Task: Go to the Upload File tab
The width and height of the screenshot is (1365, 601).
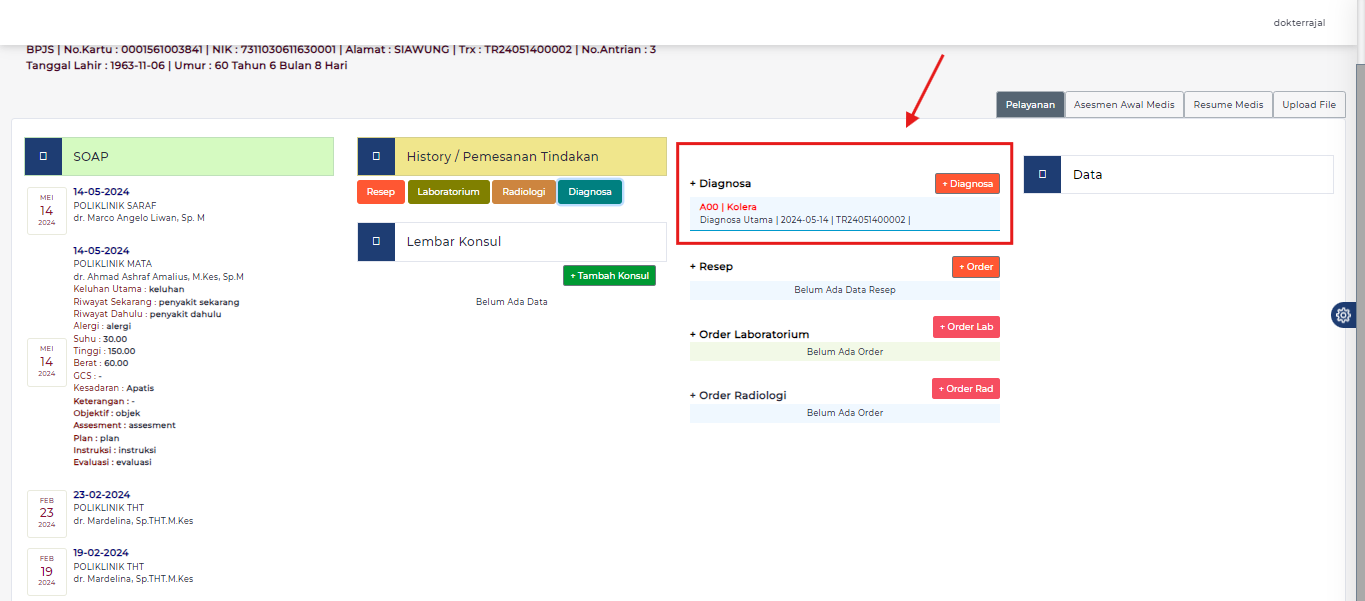Action: click(1309, 105)
